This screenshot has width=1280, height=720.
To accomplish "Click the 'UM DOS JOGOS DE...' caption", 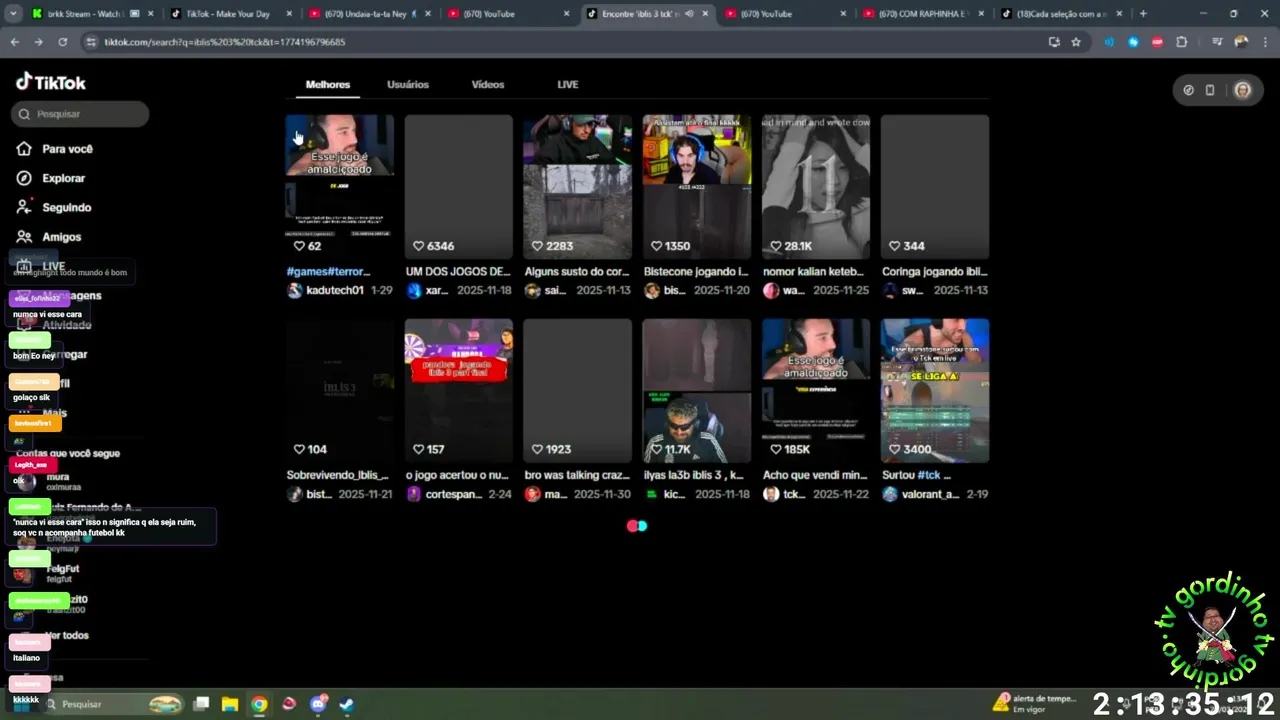I will (x=458, y=271).
